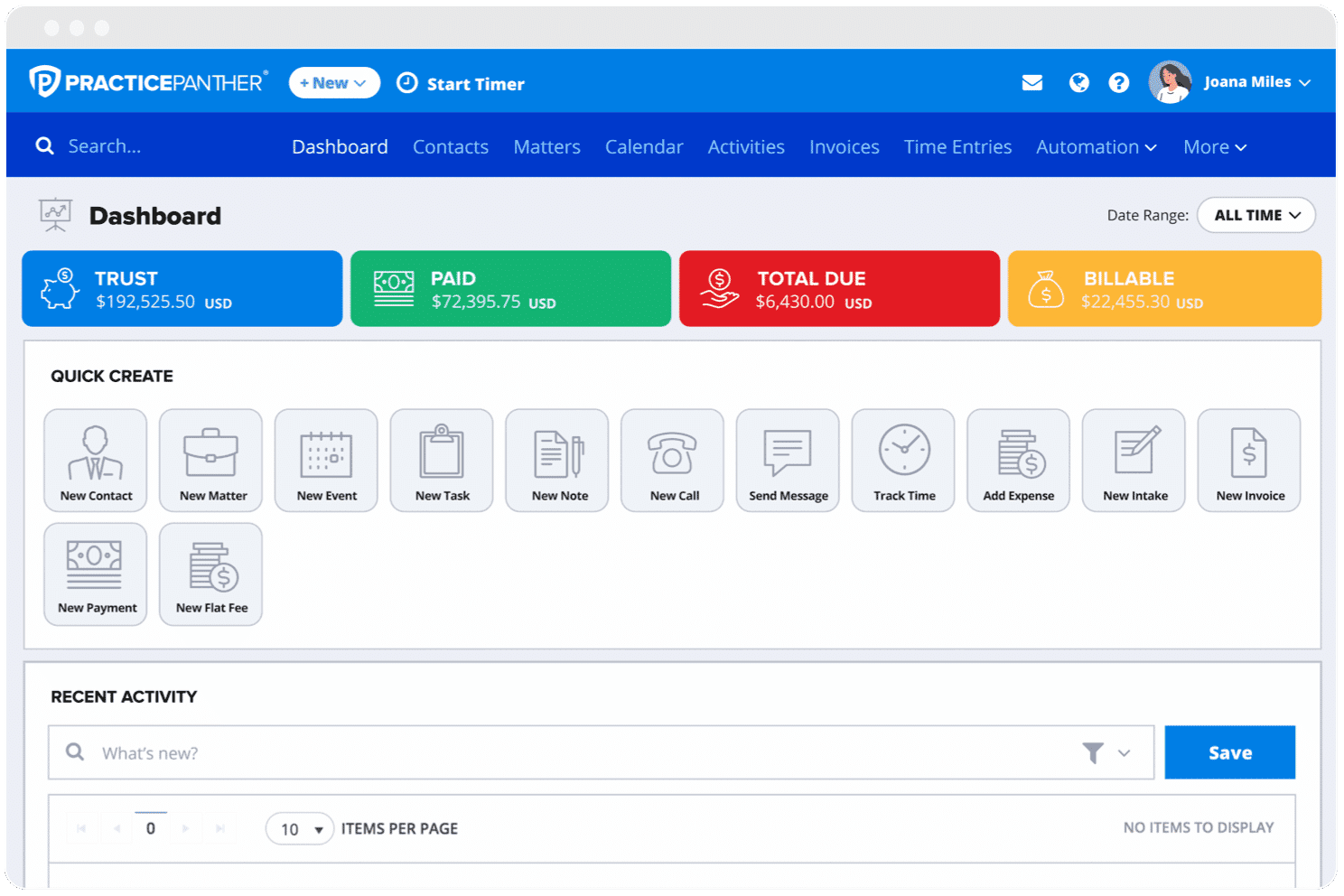Click the Save button
Screen dimensions: 1344x896
pyautogui.click(x=1229, y=751)
